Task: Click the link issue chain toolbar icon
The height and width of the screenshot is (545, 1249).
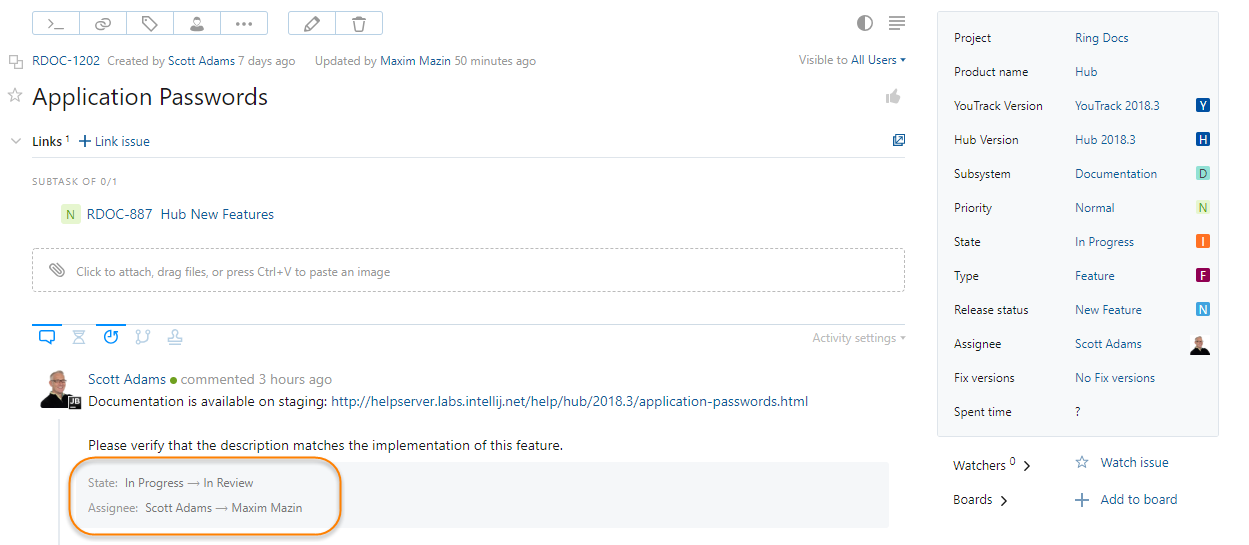Action: [103, 23]
